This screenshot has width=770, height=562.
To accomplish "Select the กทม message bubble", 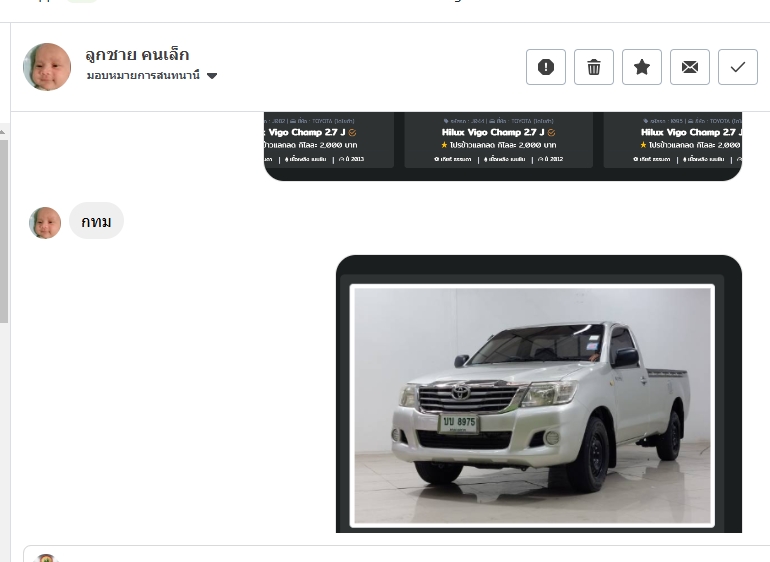I will [x=96, y=221].
